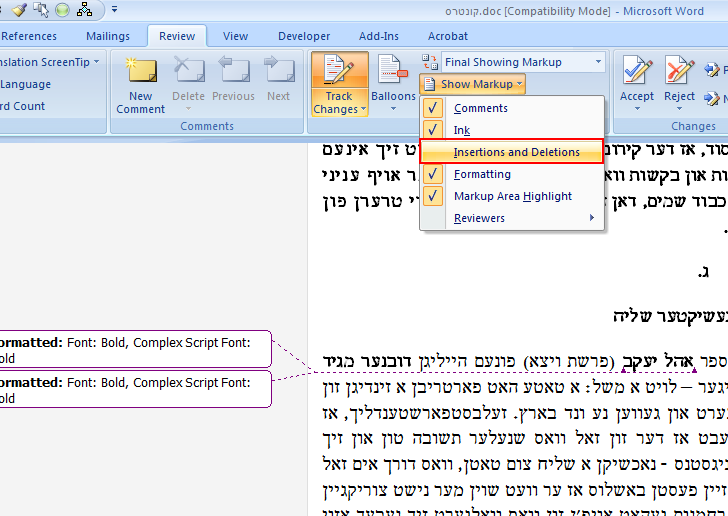Click the select objects cursor icon in quick access toolbar
Image resolution: width=728 pixels, height=516 pixels.
click(x=41, y=9)
